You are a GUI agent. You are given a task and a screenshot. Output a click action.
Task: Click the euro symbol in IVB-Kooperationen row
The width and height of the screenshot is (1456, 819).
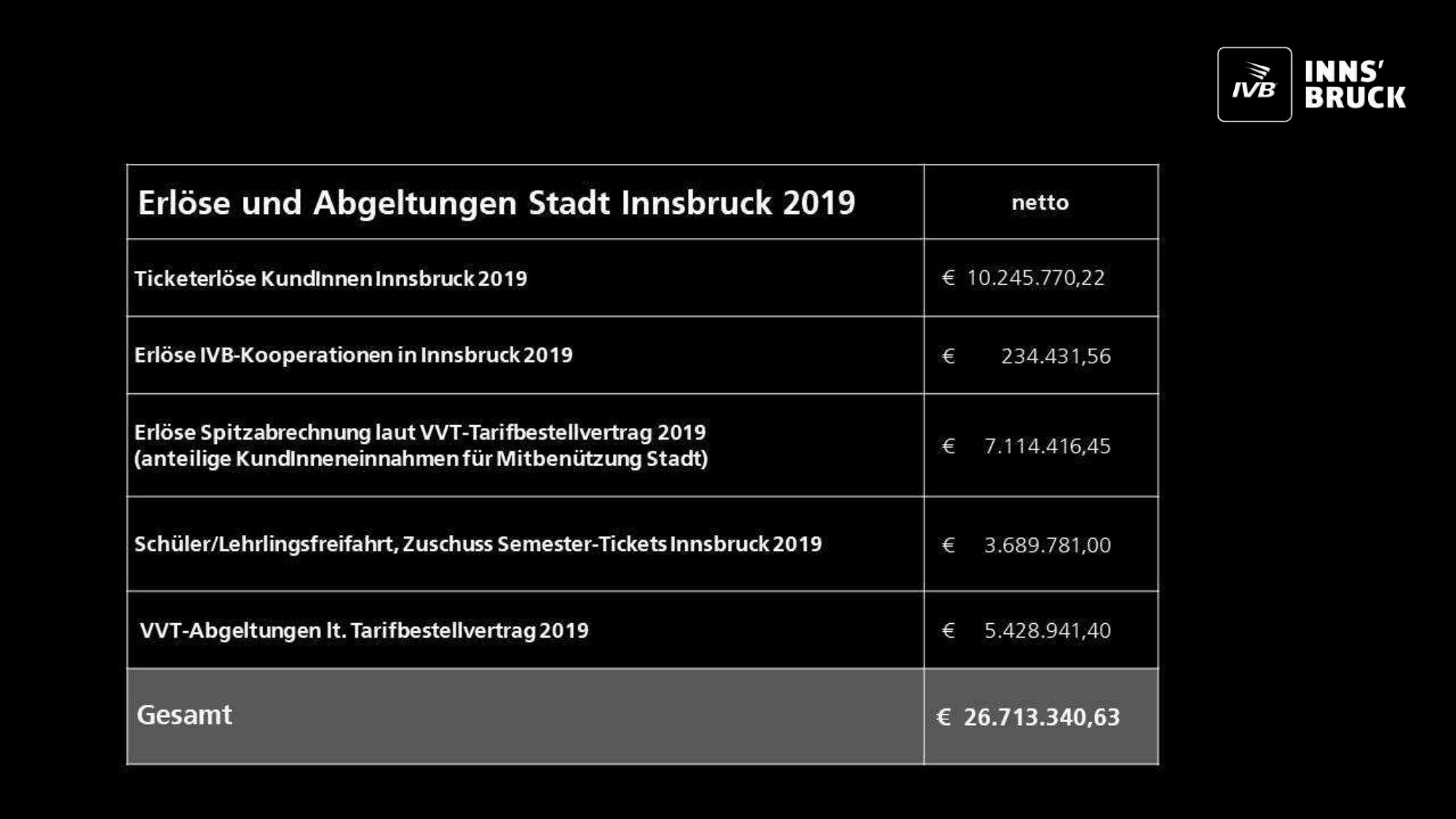pyautogui.click(x=948, y=356)
